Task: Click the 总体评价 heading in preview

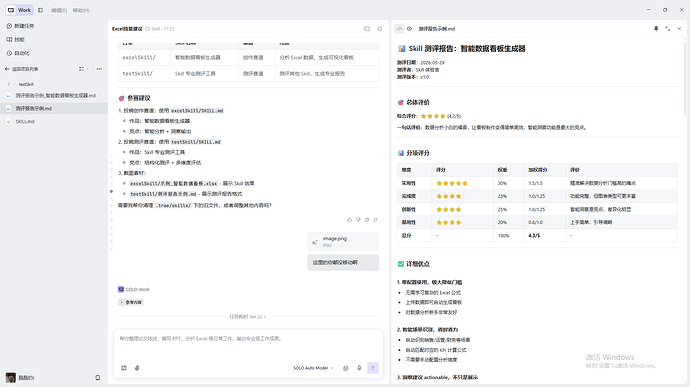Action: [418, 103]
